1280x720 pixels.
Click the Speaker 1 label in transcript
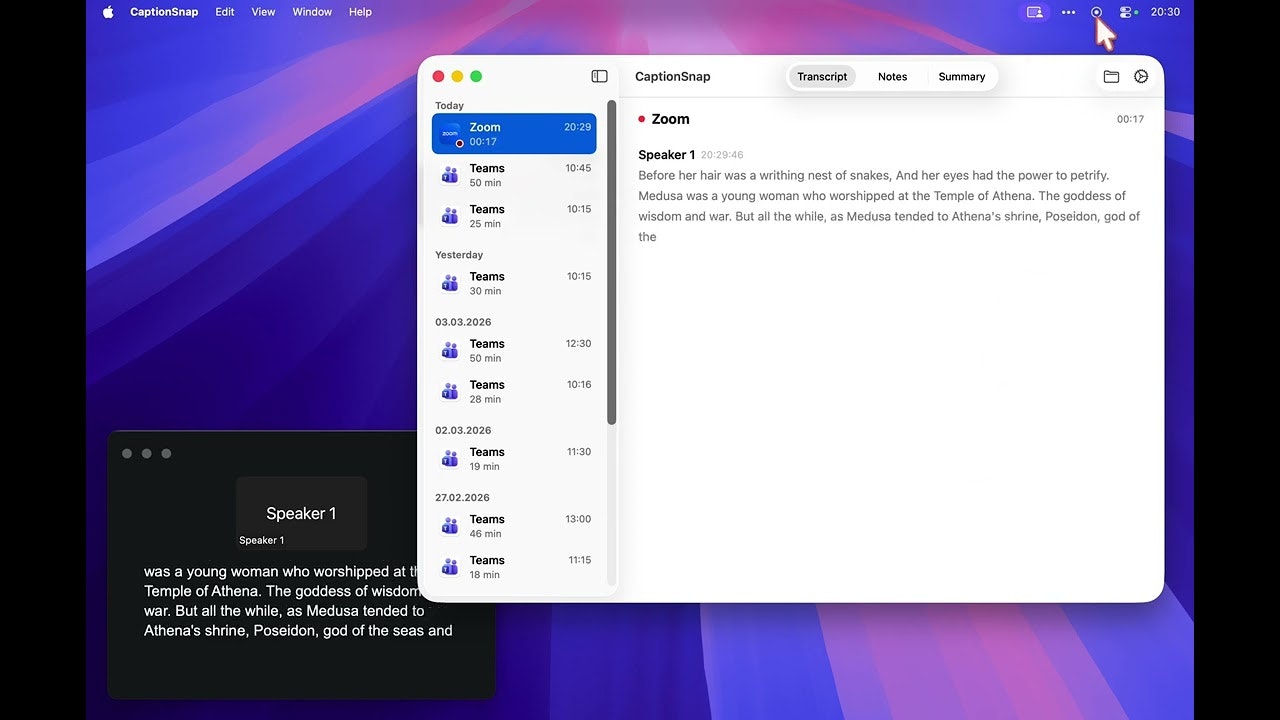pyautogui.click(x=666, y=155)
